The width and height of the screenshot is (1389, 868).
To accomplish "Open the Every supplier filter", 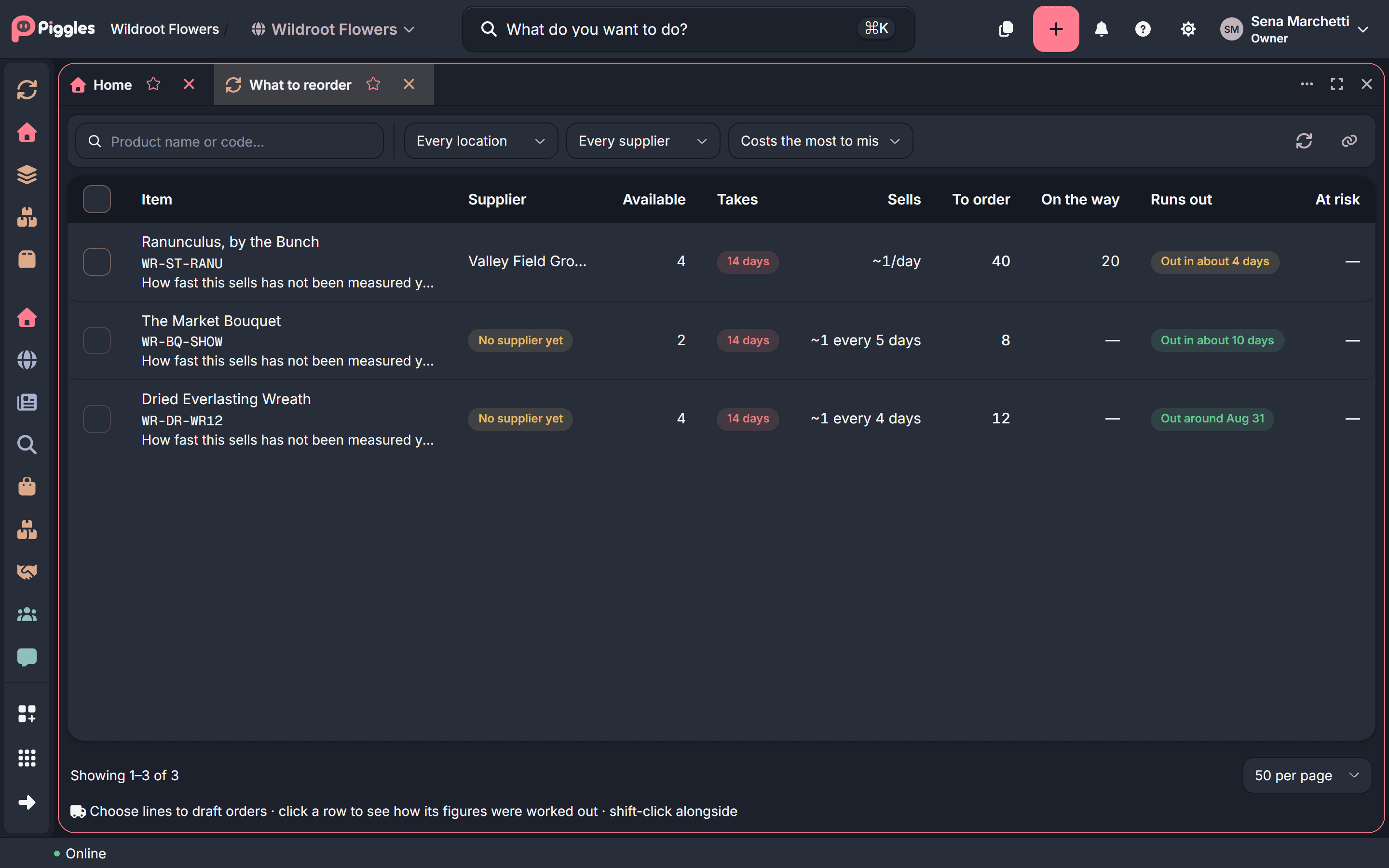I will tap(643, 141).
